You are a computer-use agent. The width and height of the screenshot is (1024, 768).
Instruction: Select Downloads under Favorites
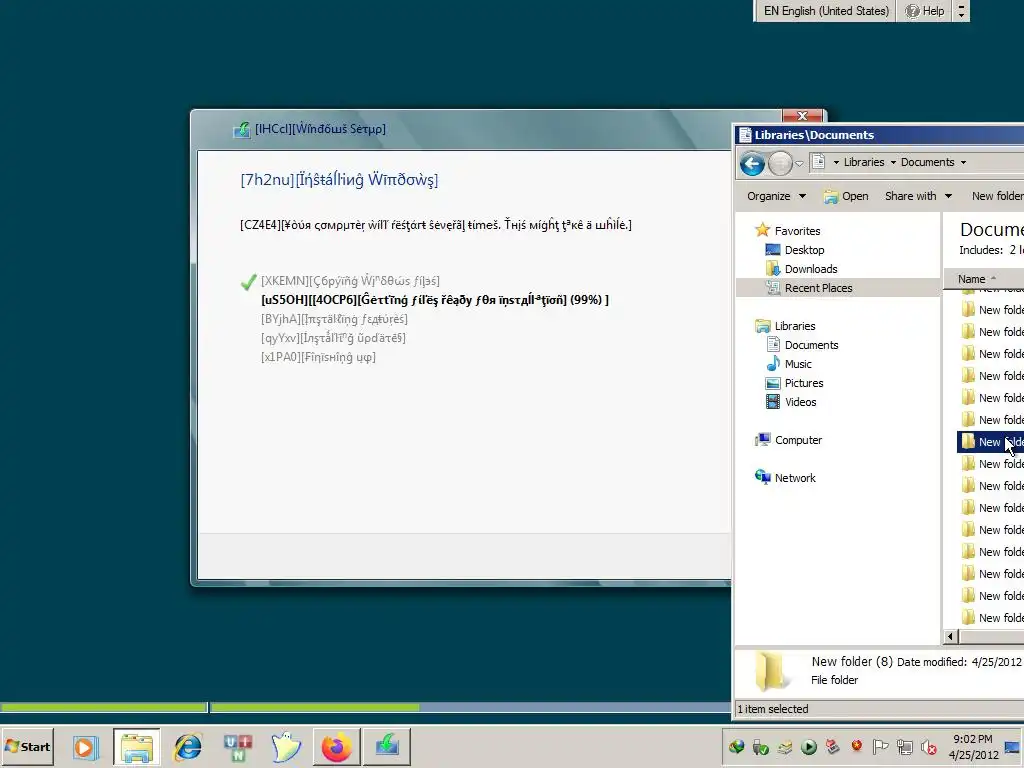[801, 269]
